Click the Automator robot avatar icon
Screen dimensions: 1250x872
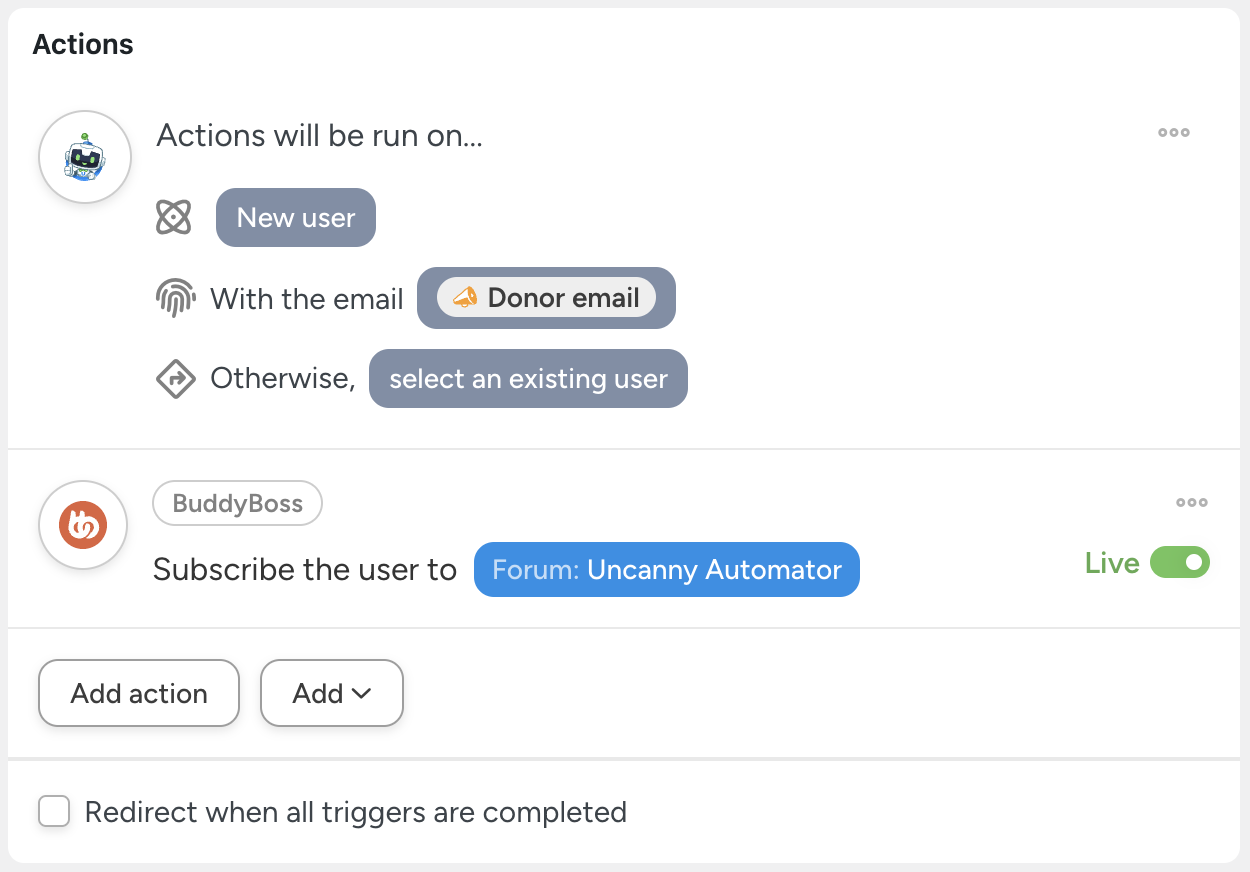pyautogui.click(x=85, y=157)
